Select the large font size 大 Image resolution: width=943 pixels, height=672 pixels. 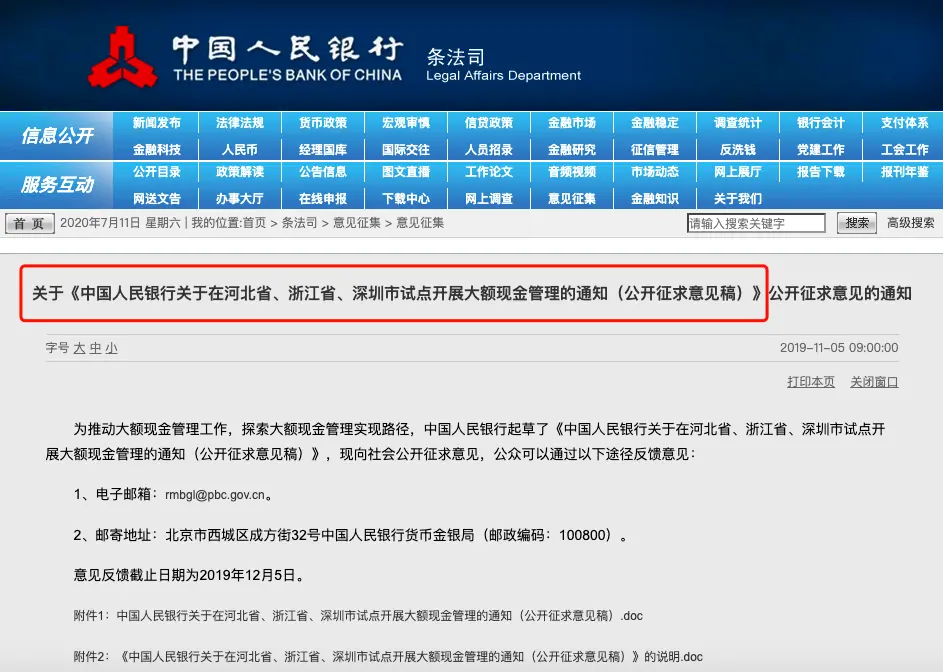[x=79, y=348]
